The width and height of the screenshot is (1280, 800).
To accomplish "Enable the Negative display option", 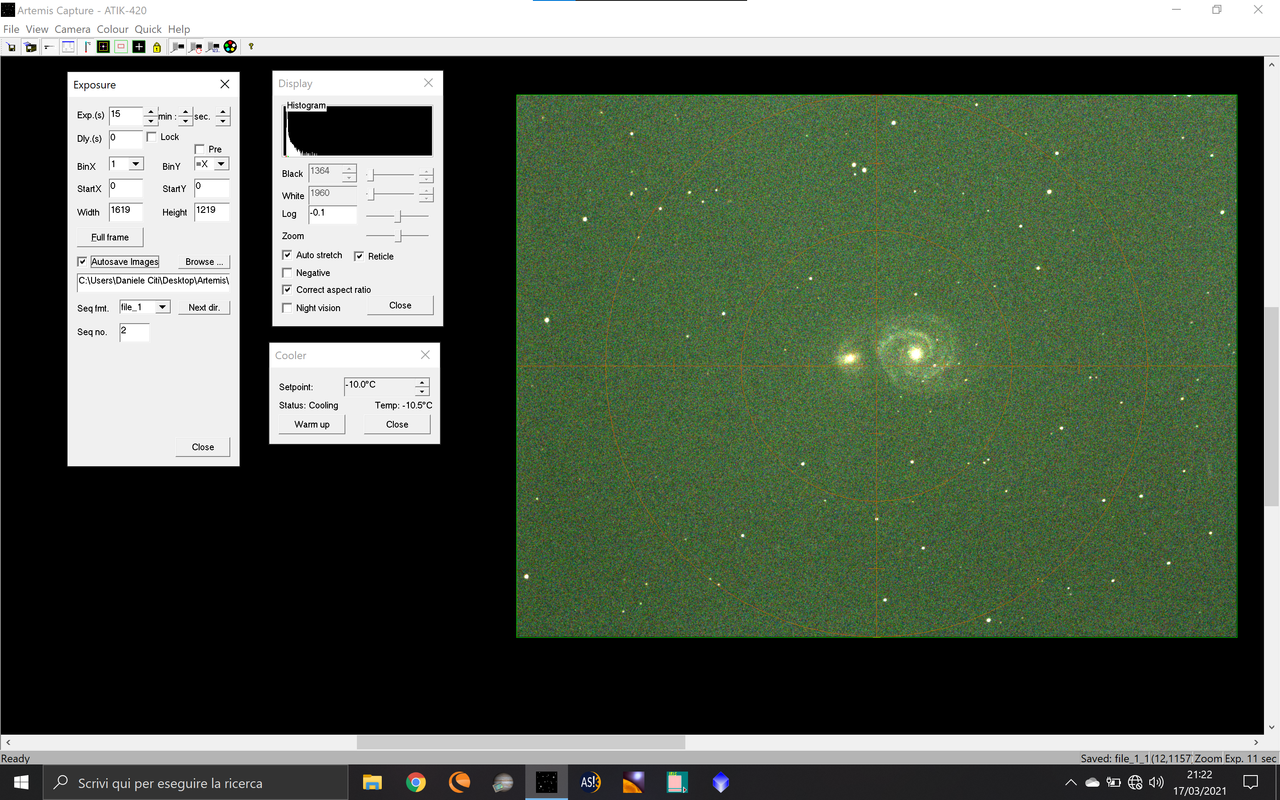I will [x=287, y=272].
